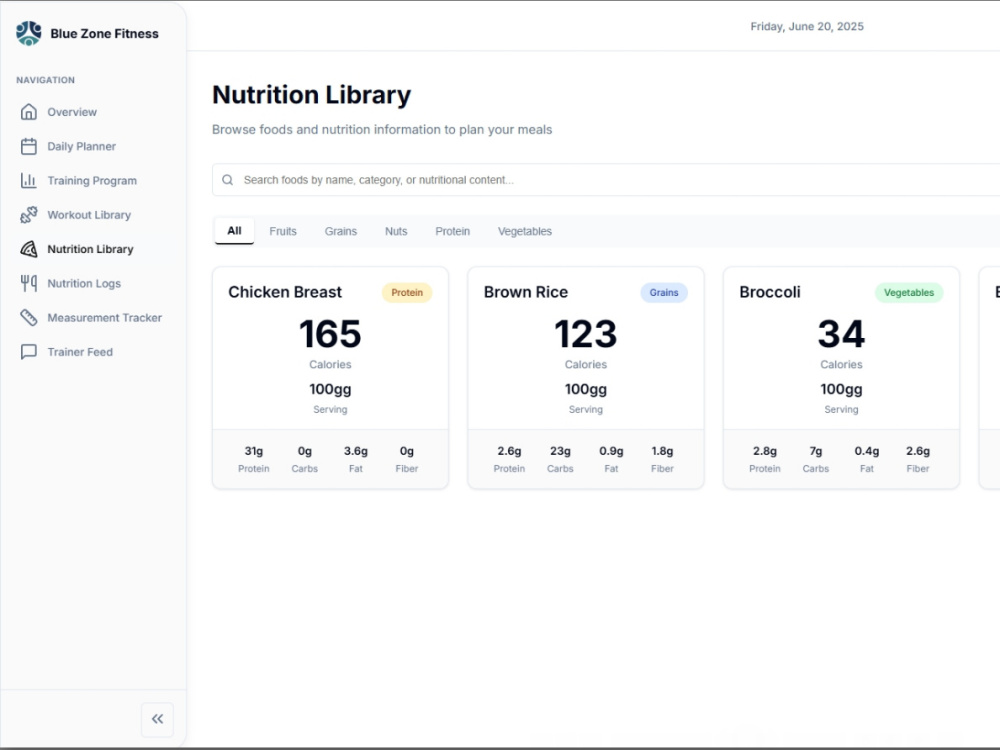The height and width of the screenshot is (750, 1000).
Task: Click the 123 calories value
Action: (x=585, y=334)
